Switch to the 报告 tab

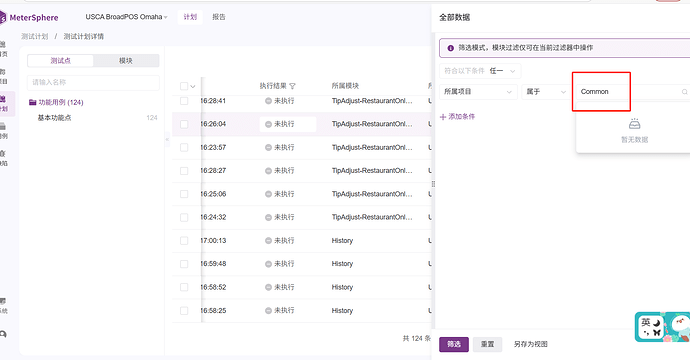219,17
